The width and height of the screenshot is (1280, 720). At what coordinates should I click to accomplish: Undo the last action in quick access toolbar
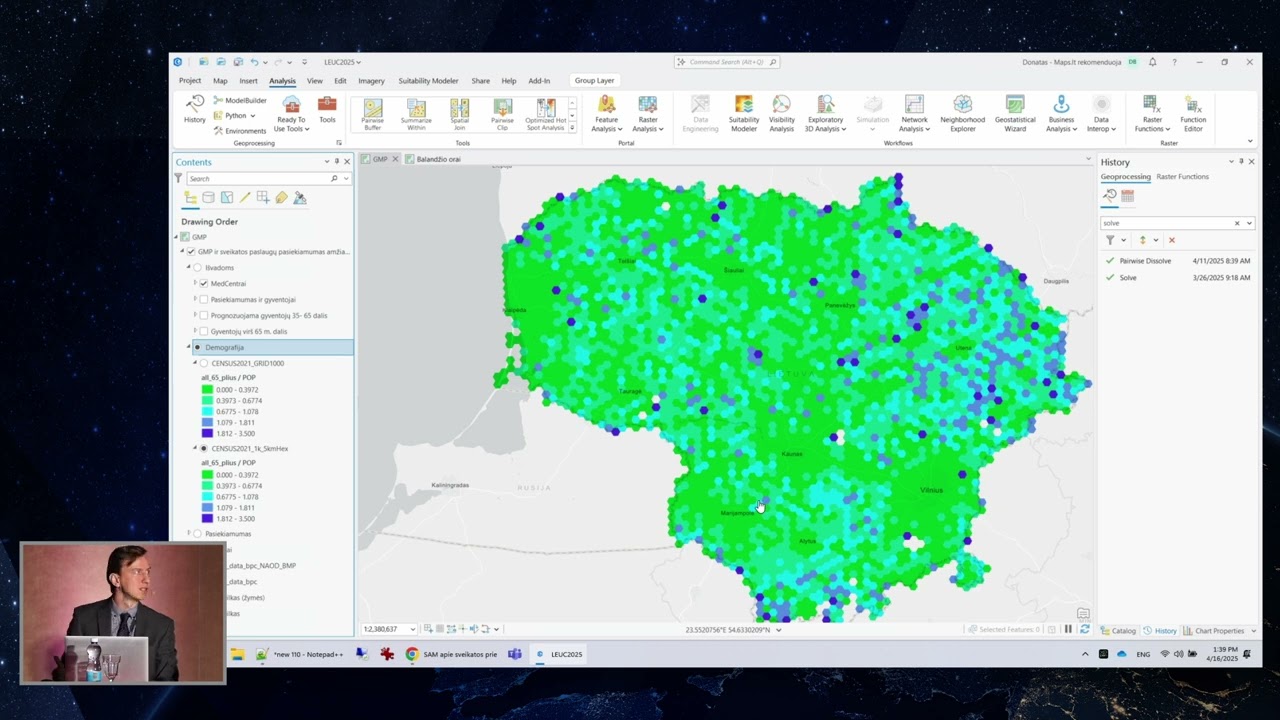(254, 62)
